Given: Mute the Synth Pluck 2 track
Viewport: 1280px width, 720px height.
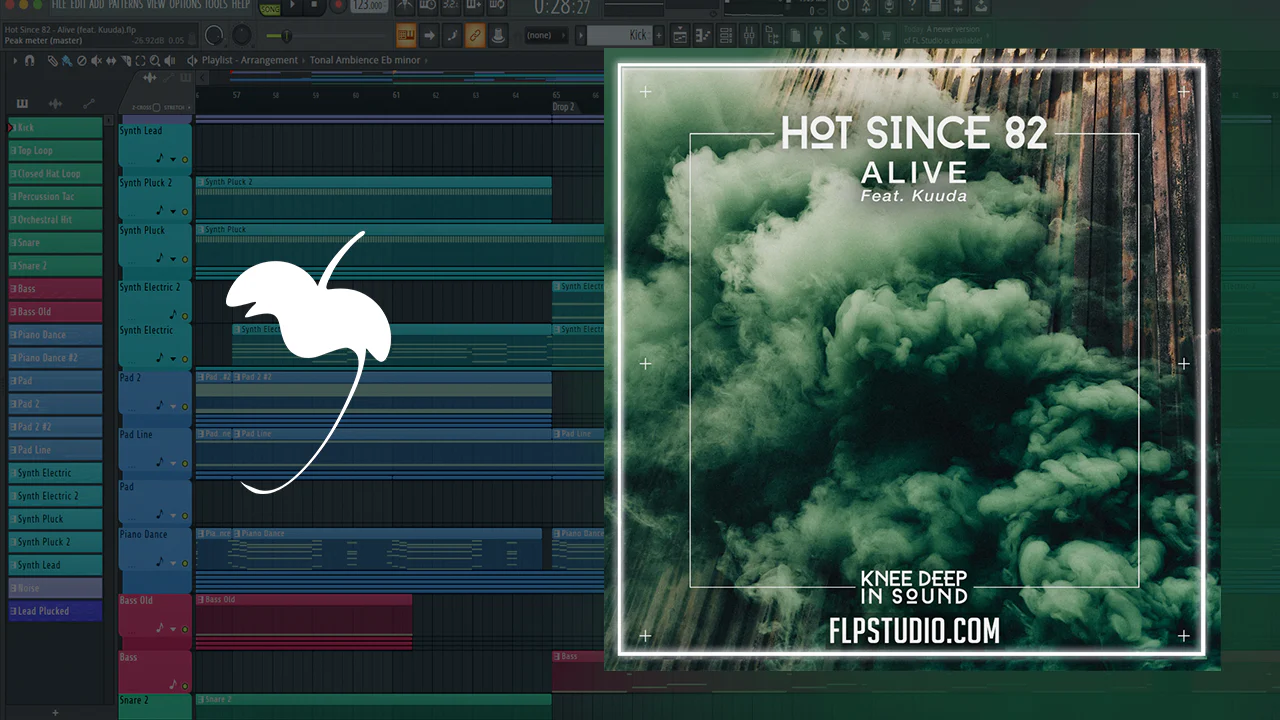Looking at the screenshot, I should 185,212.
